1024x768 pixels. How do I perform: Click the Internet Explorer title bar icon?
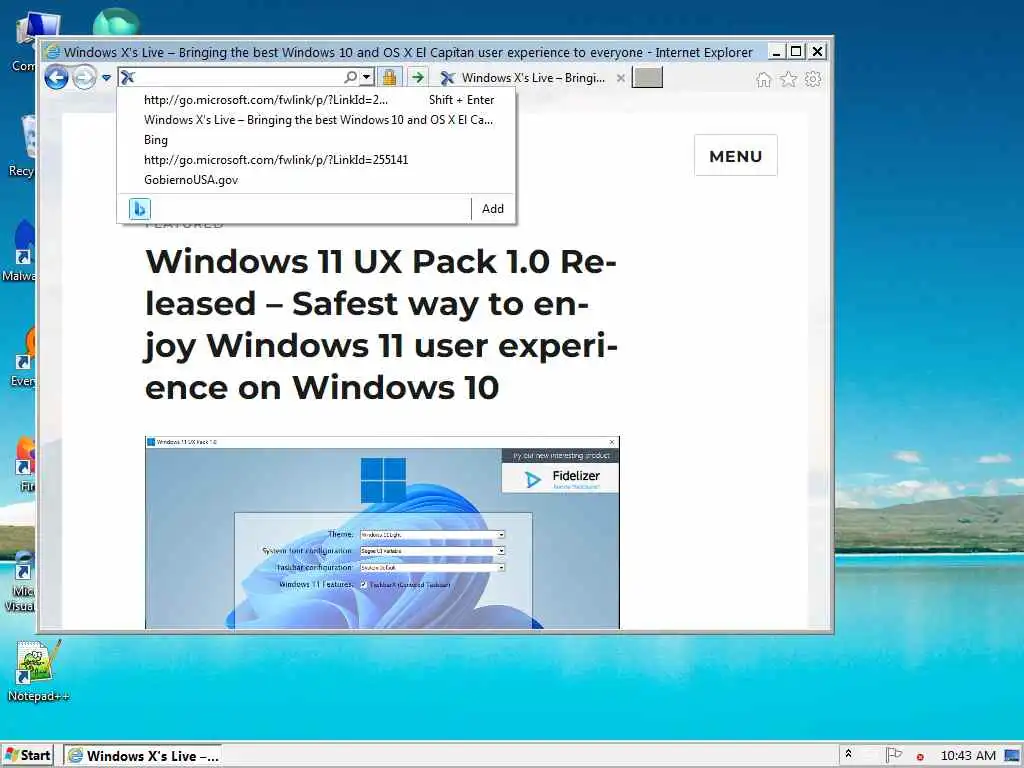pyautogui.click(x=52, y=52)
